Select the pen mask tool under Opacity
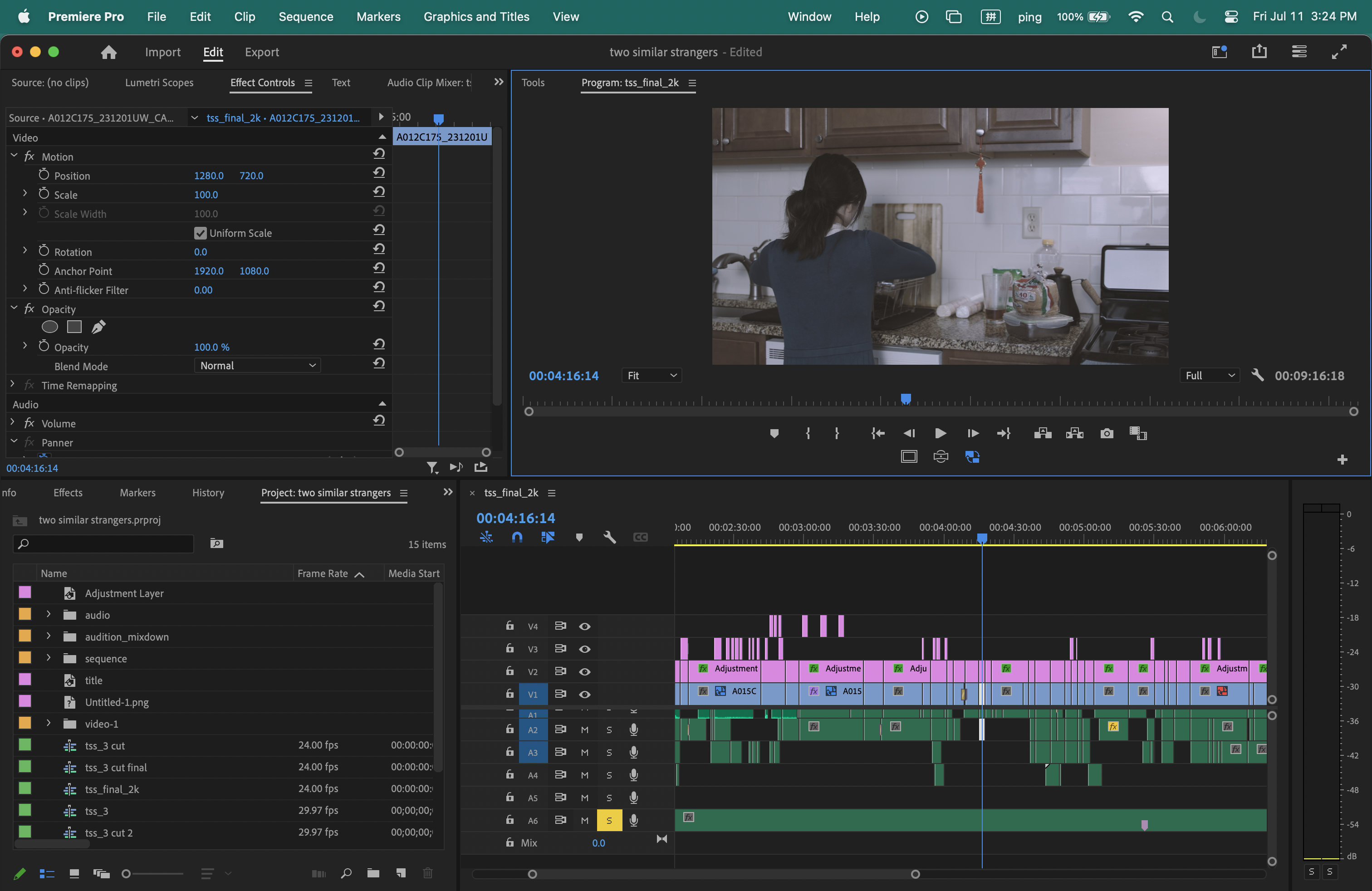This screenshot has height=891, width=1372. (x=98, y=328)
